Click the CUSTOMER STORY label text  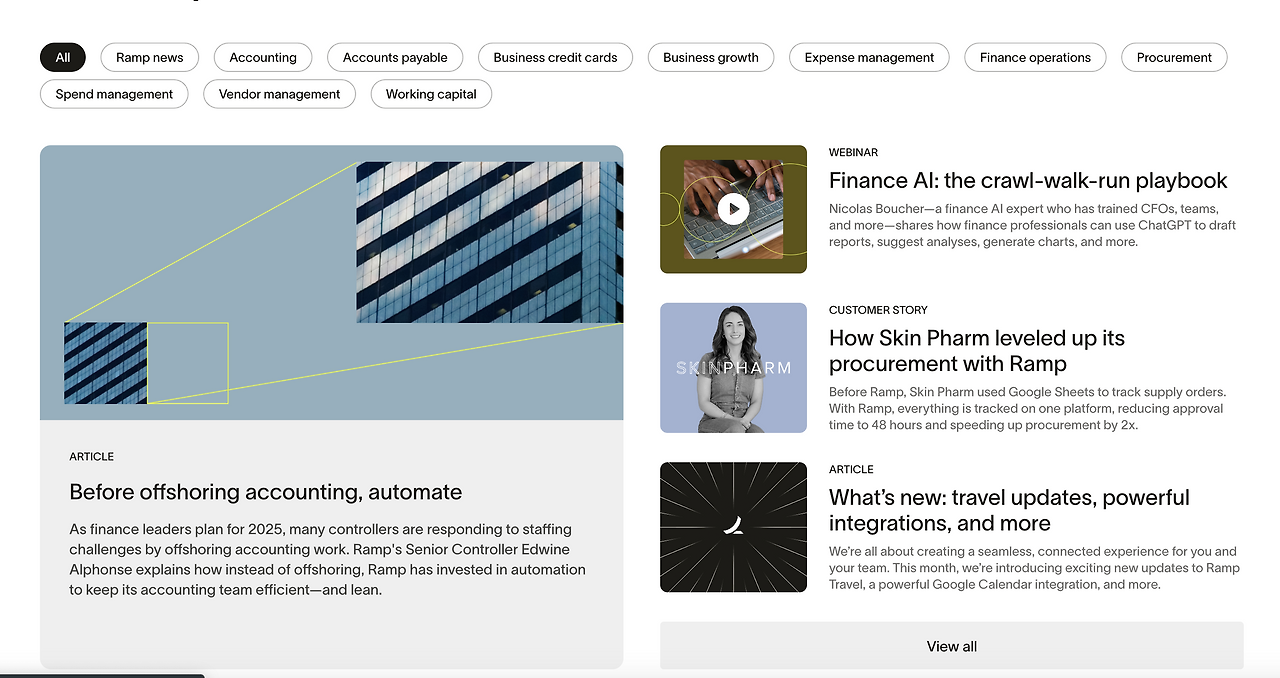[x=878, y=310]
